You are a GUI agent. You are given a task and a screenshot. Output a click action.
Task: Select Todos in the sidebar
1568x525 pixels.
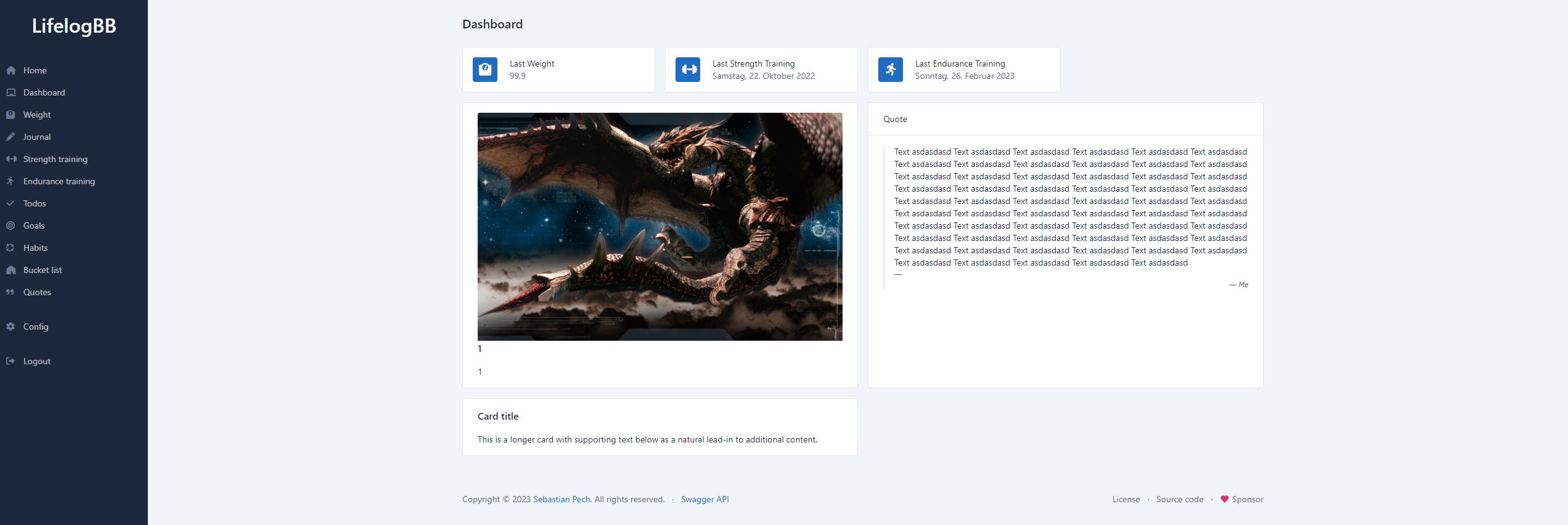(74, 203)
